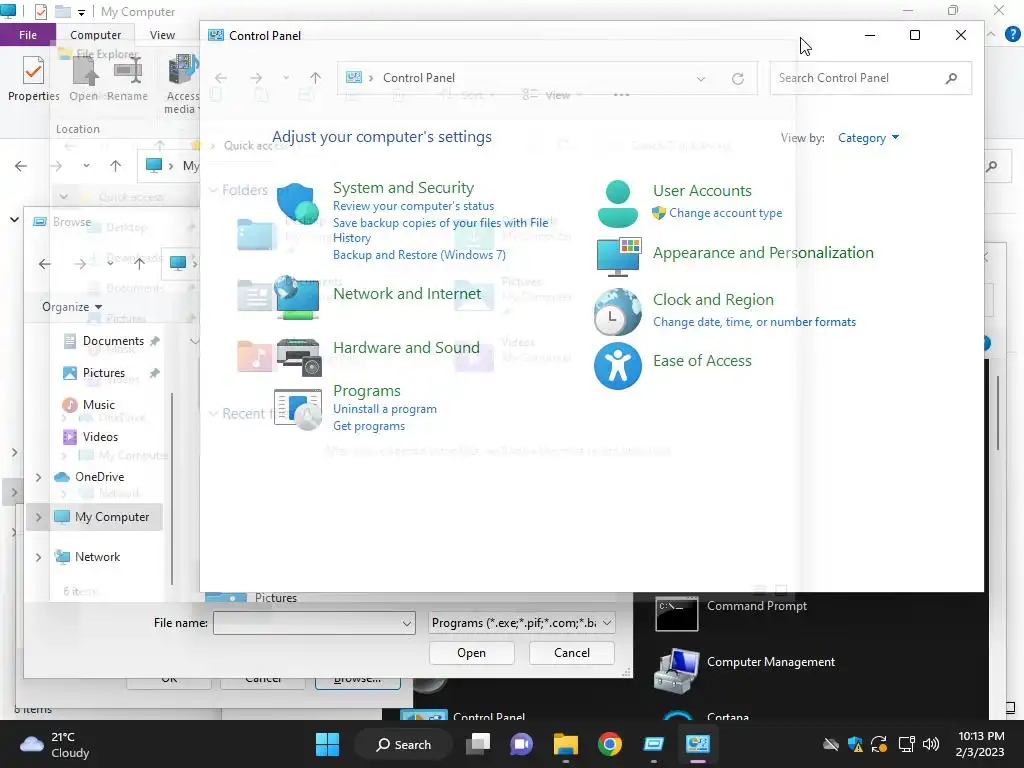1024x768 pixels.
Task: Open the File tab in My Computer
Action: coord(27,35)
